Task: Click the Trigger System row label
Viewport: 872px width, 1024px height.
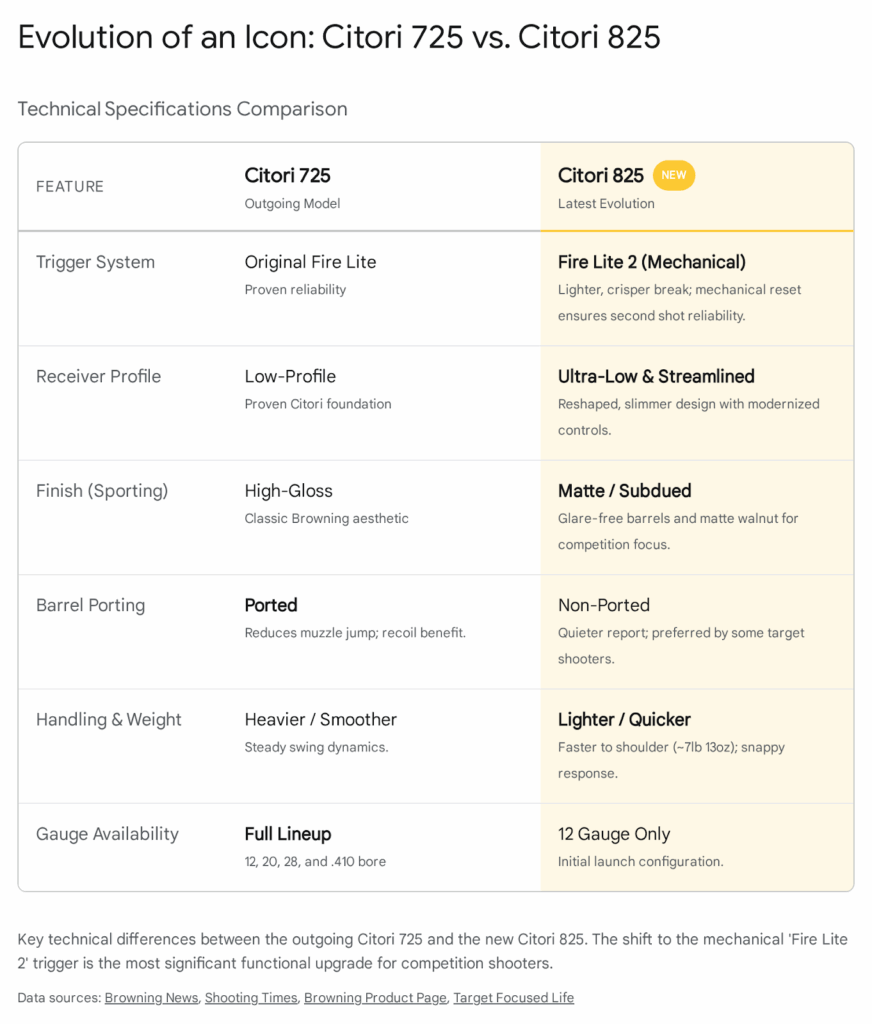Action: [x=95, y=262]
